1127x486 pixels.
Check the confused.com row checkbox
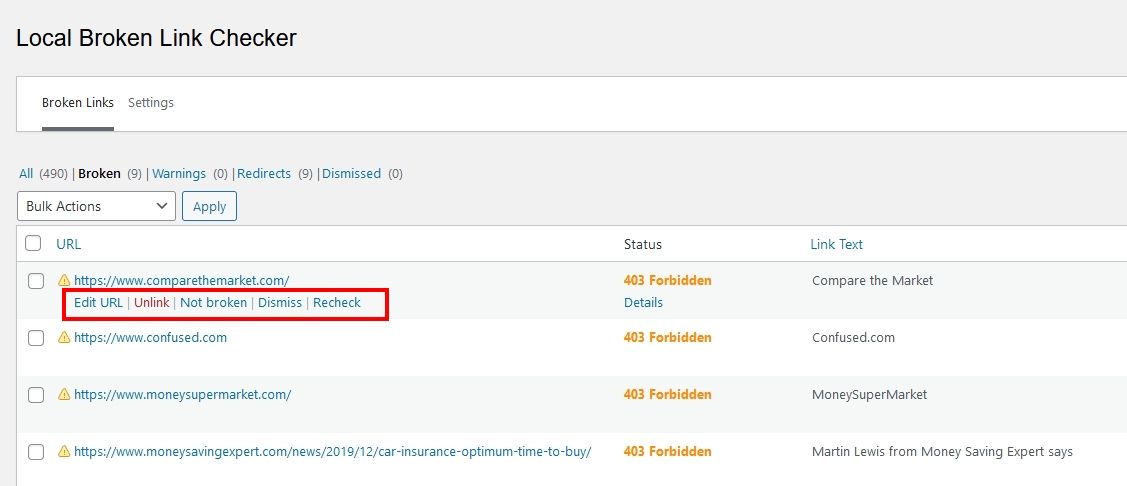(x=36, y=338)
